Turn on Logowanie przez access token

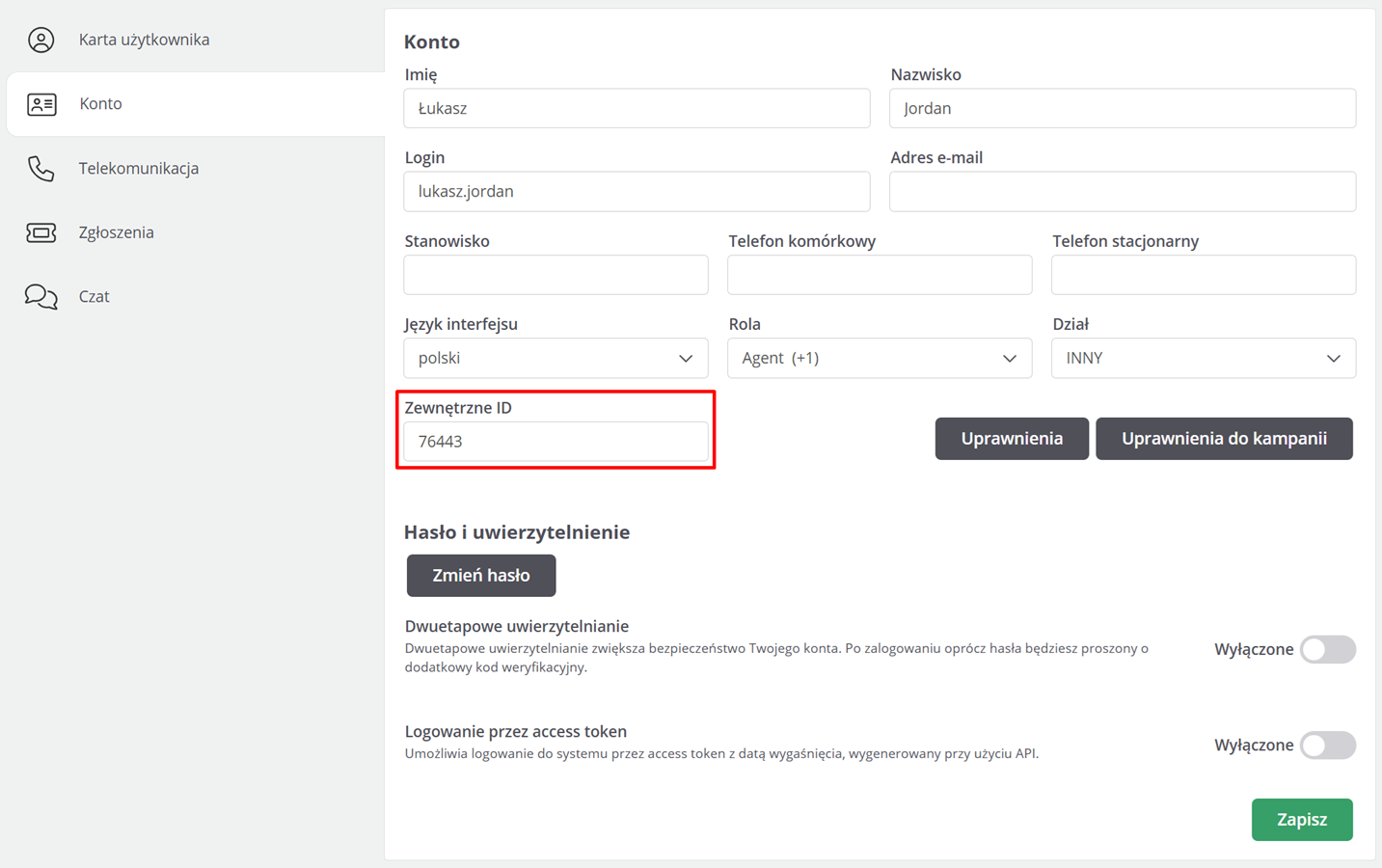click(1327, 745)
